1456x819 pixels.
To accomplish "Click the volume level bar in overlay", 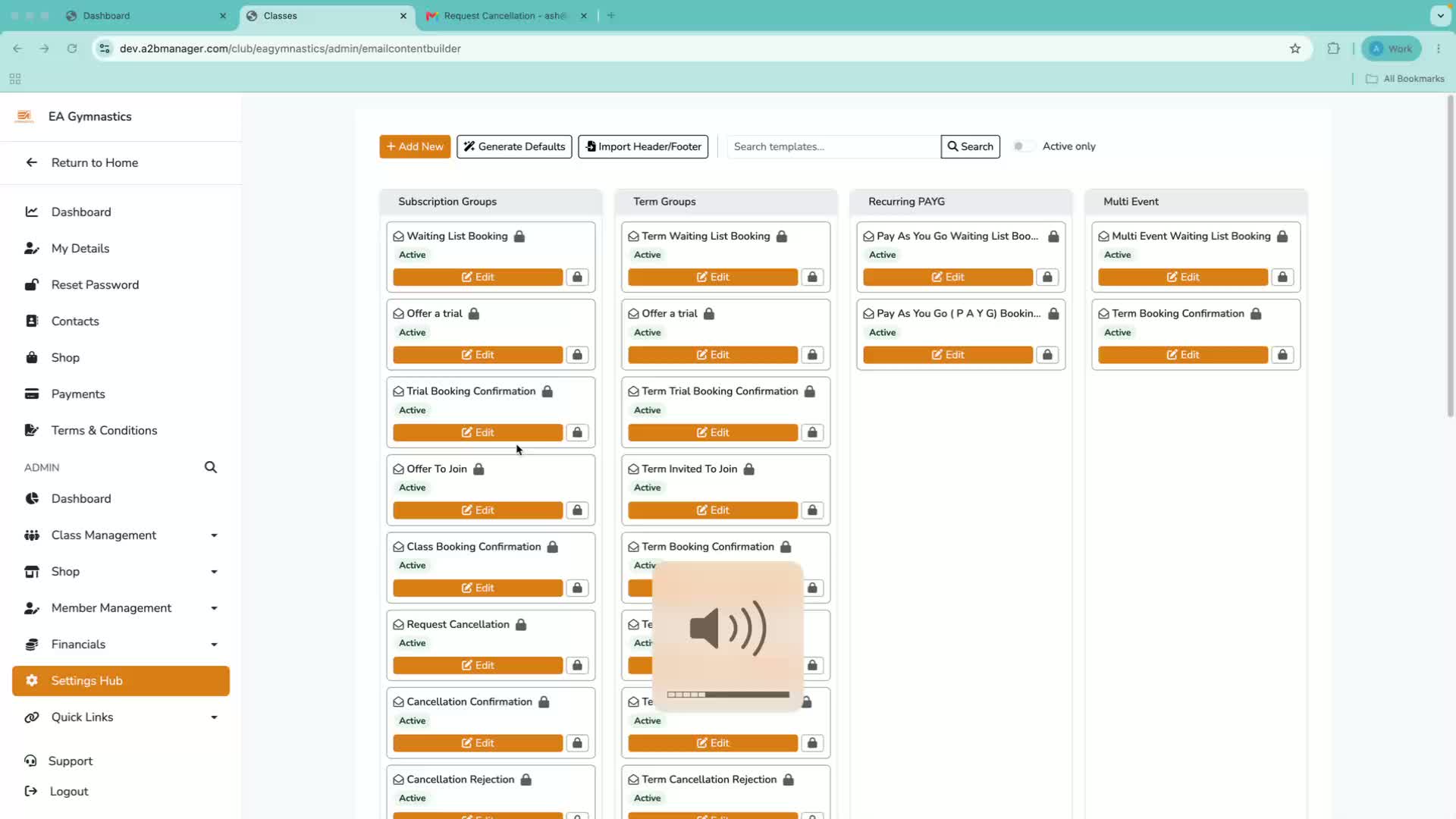I will point(728,695).
